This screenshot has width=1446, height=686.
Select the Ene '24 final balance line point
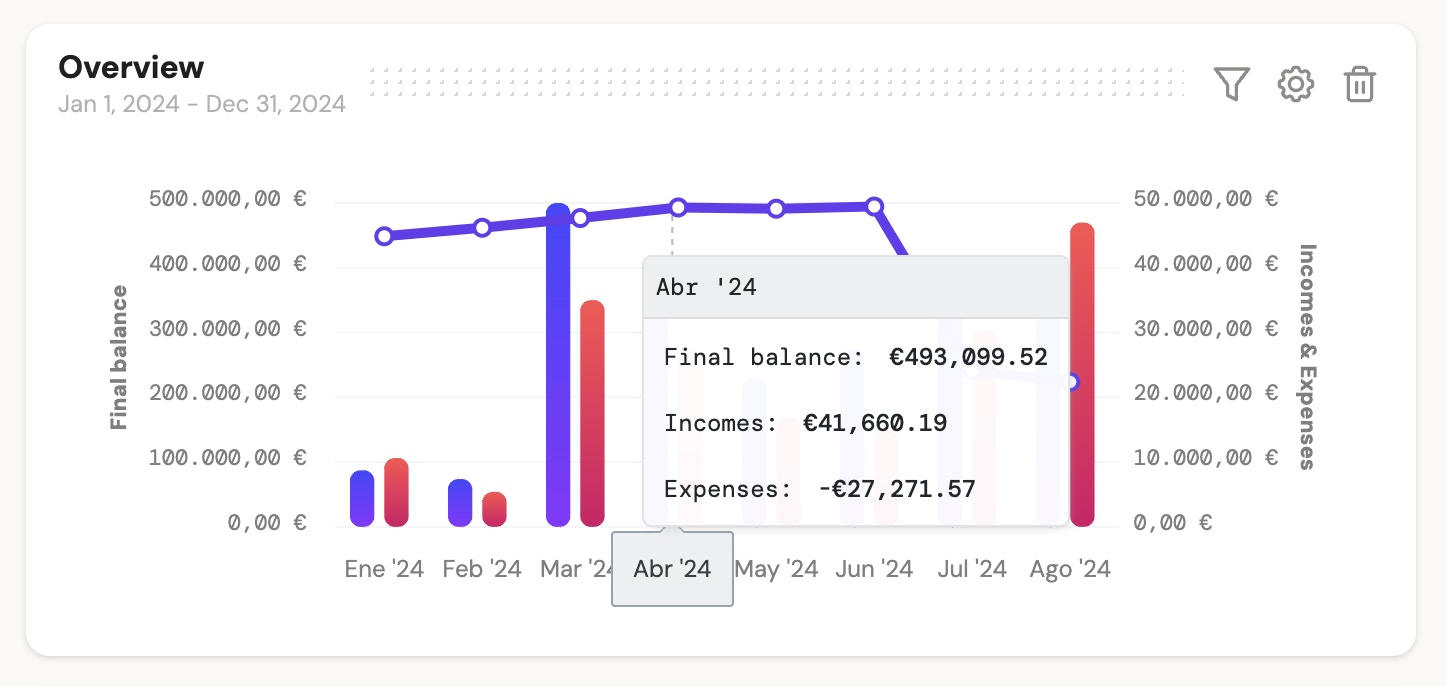(x=384, y=236)
